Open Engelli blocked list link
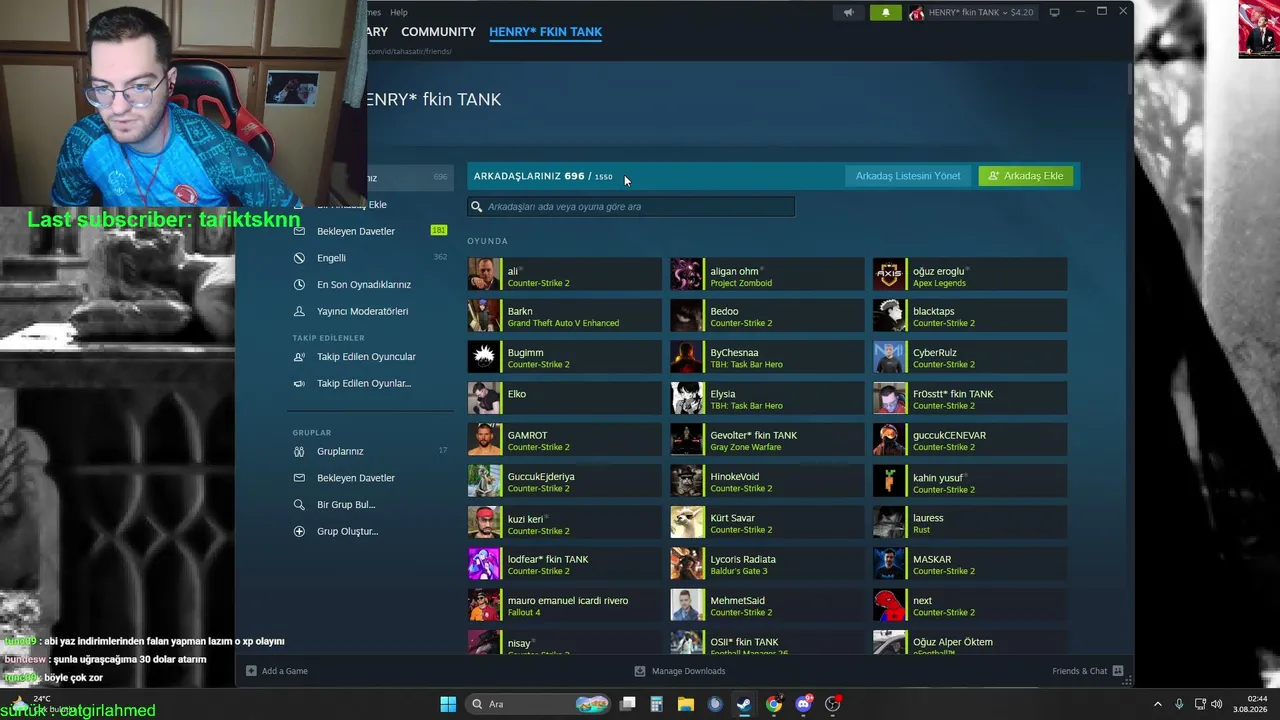The width and height of the screenshot is (1280, 720). 331,258
